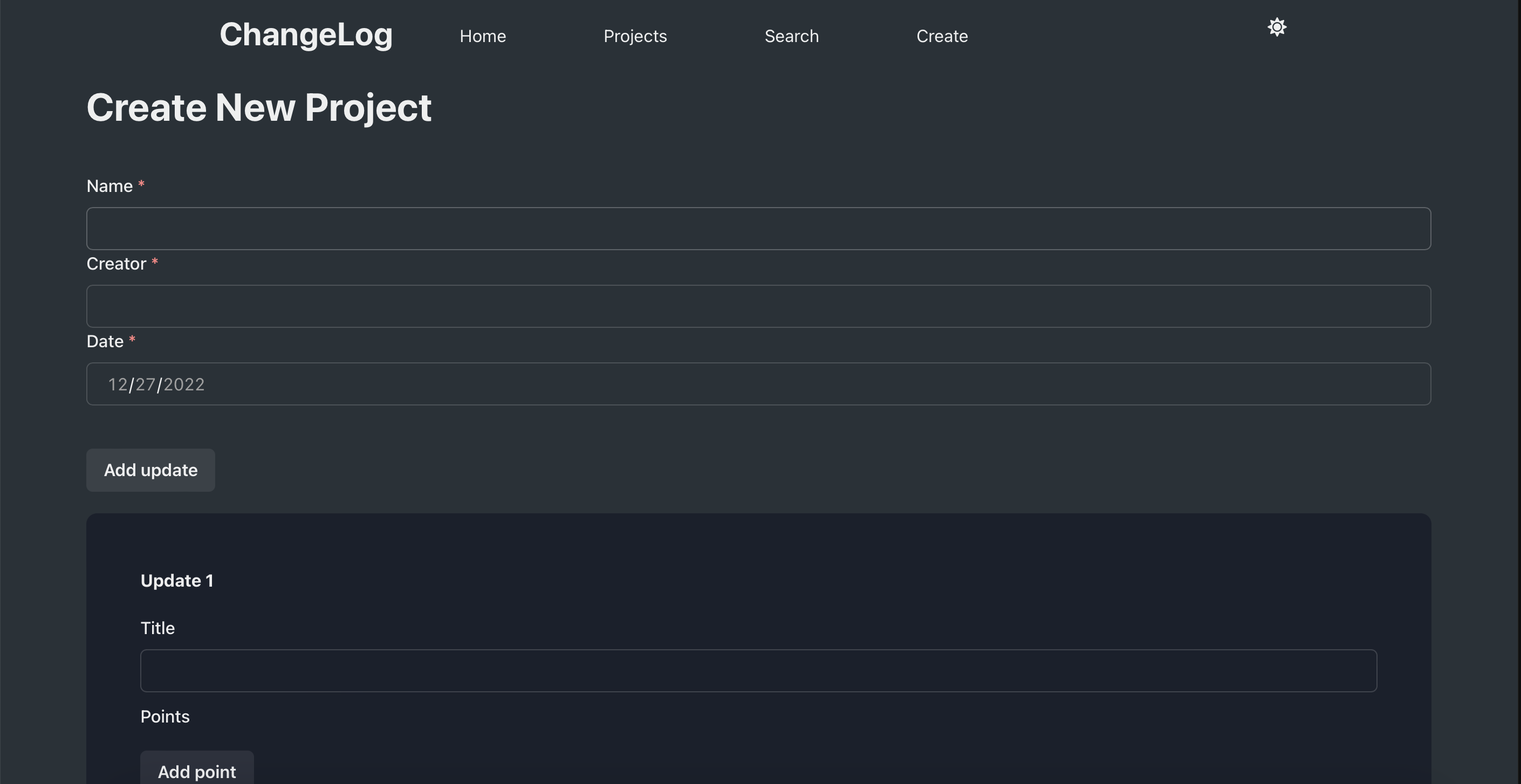Click into the Creator text field
The image size is (1521, 784).
(758, 306)
